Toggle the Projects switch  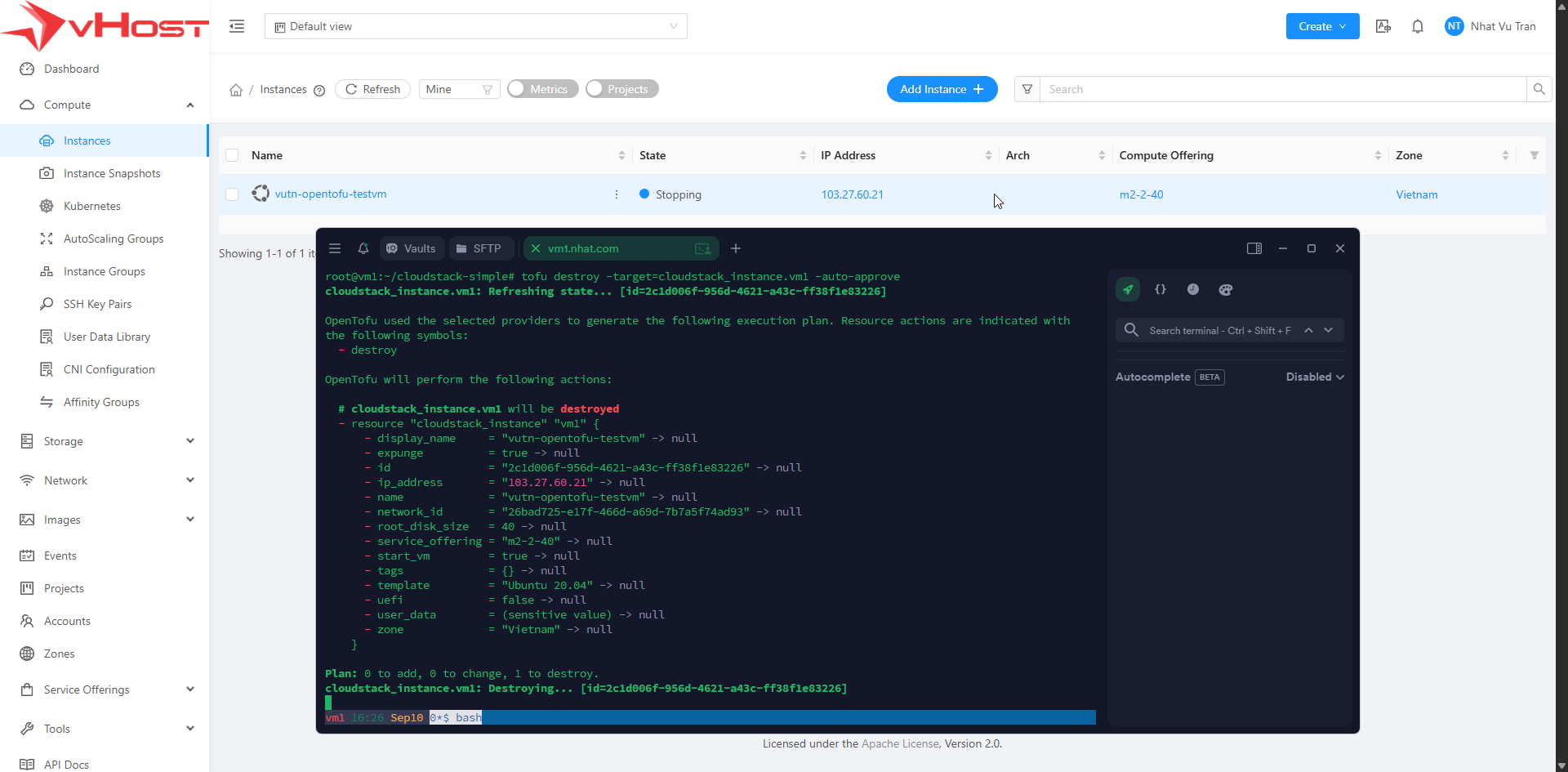coord(621,89)
